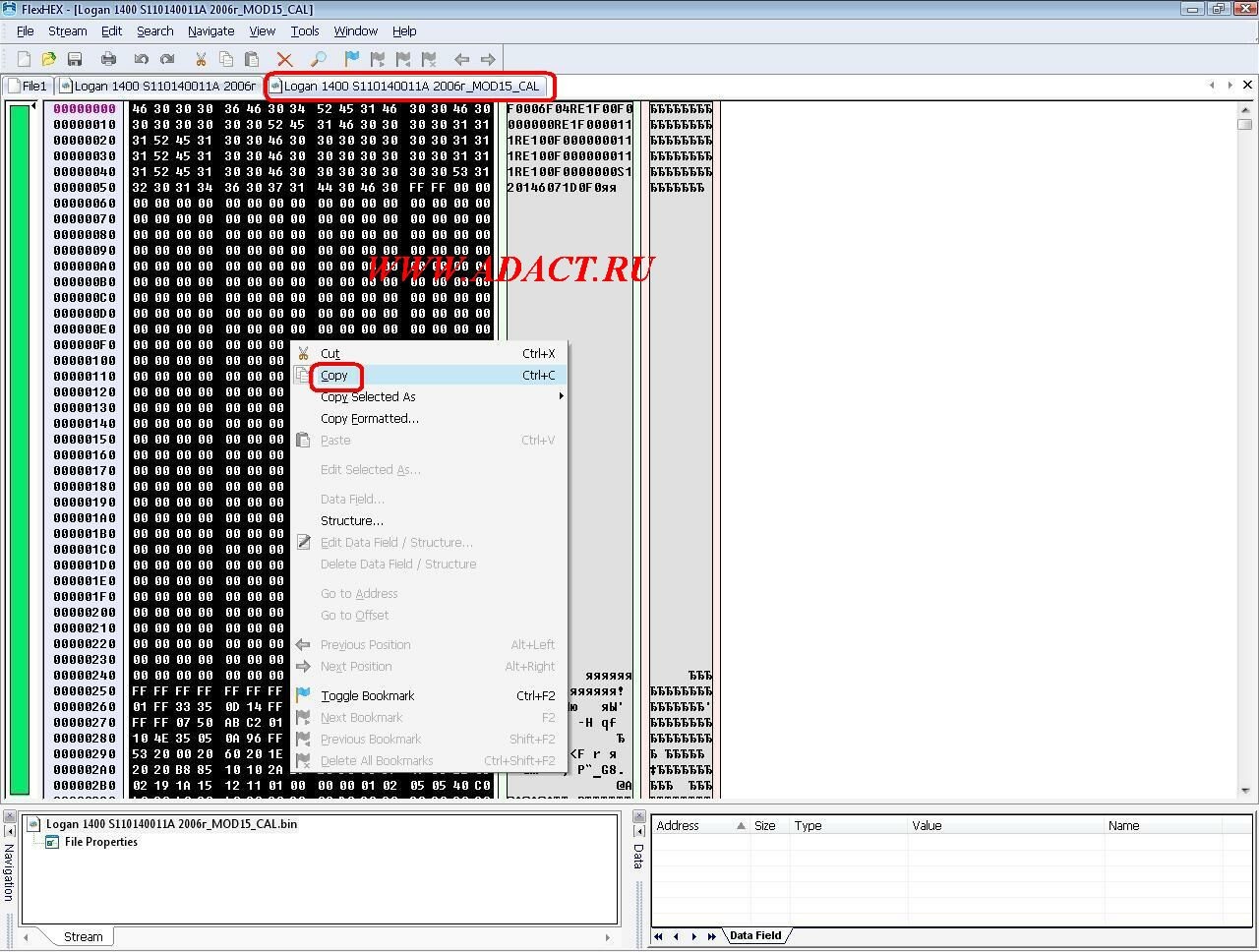
Task: Click the Undo toolbar icon
Action: coord(142,59)
